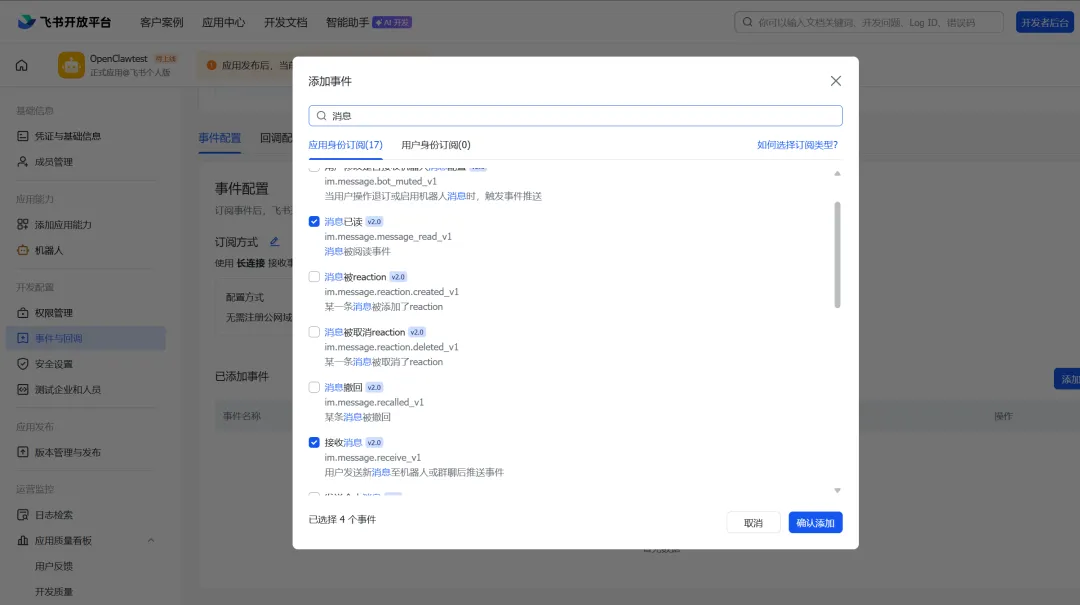Click the 日志检索 search icon
1080x605 pixels.
pos(23,515)
